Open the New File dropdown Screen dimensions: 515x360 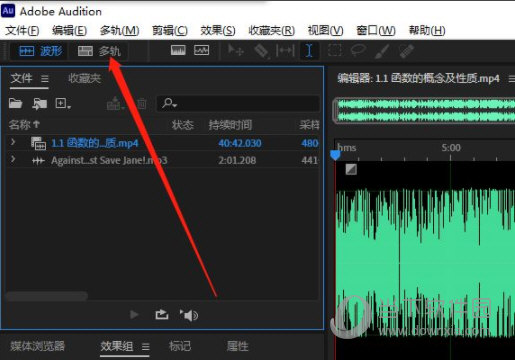63,104
